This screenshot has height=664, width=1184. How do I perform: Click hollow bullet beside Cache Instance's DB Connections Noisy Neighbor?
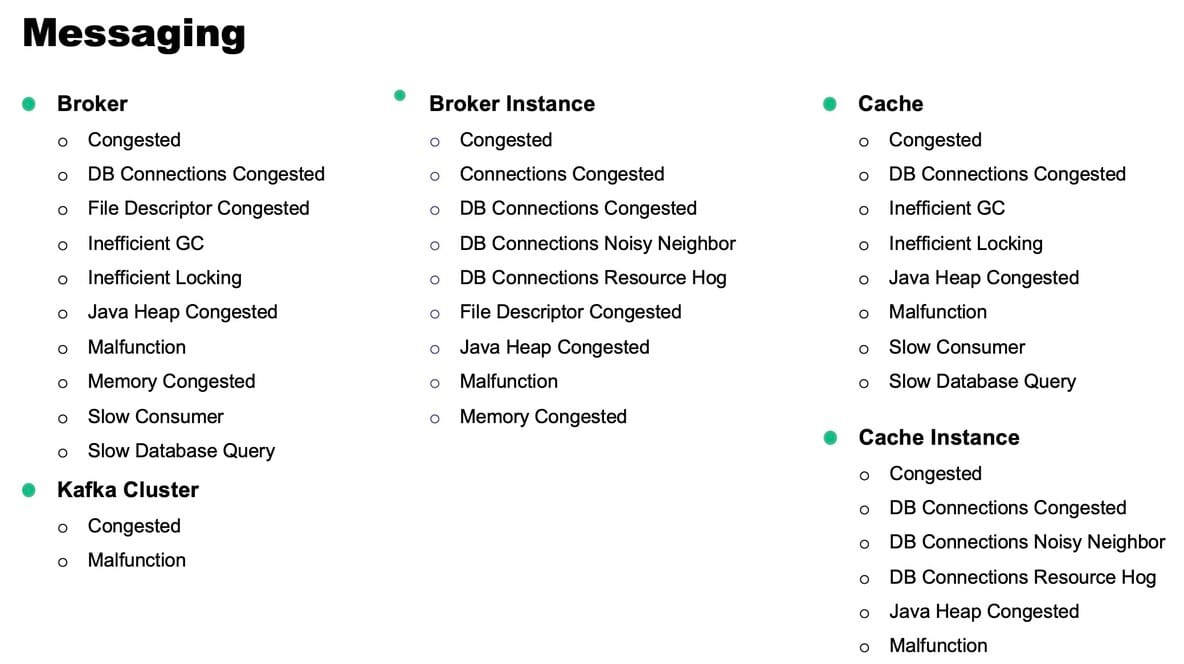click(864, 543)
